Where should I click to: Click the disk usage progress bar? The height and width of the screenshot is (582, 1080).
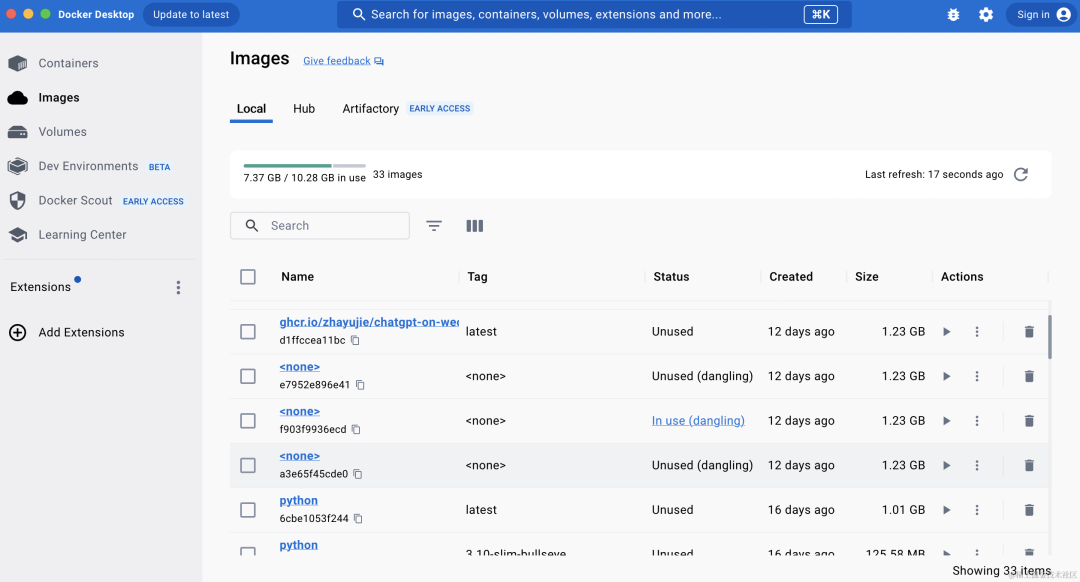pyautogui.click(x=304, y=165)
